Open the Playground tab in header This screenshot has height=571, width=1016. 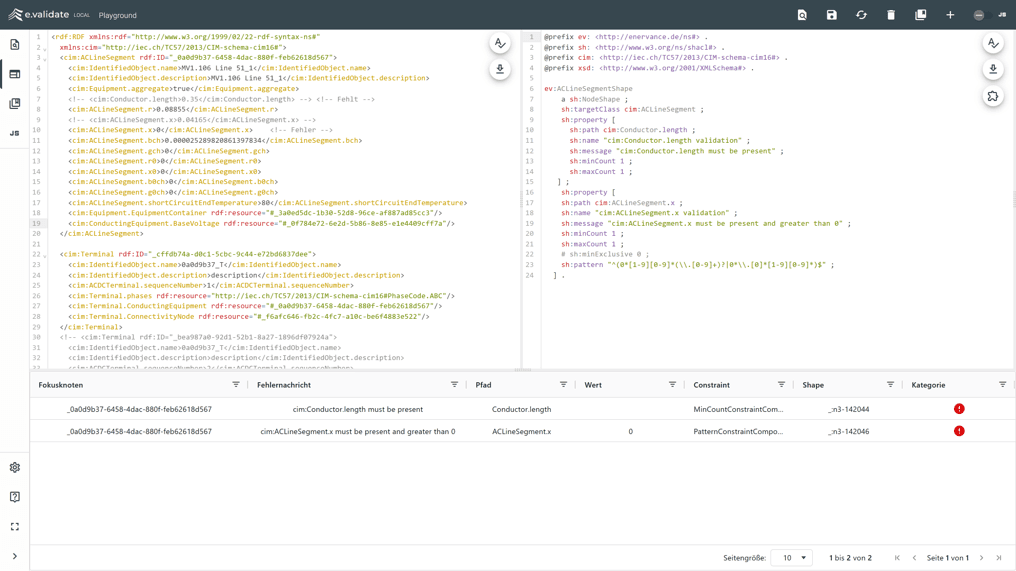(x=117, y=15)
